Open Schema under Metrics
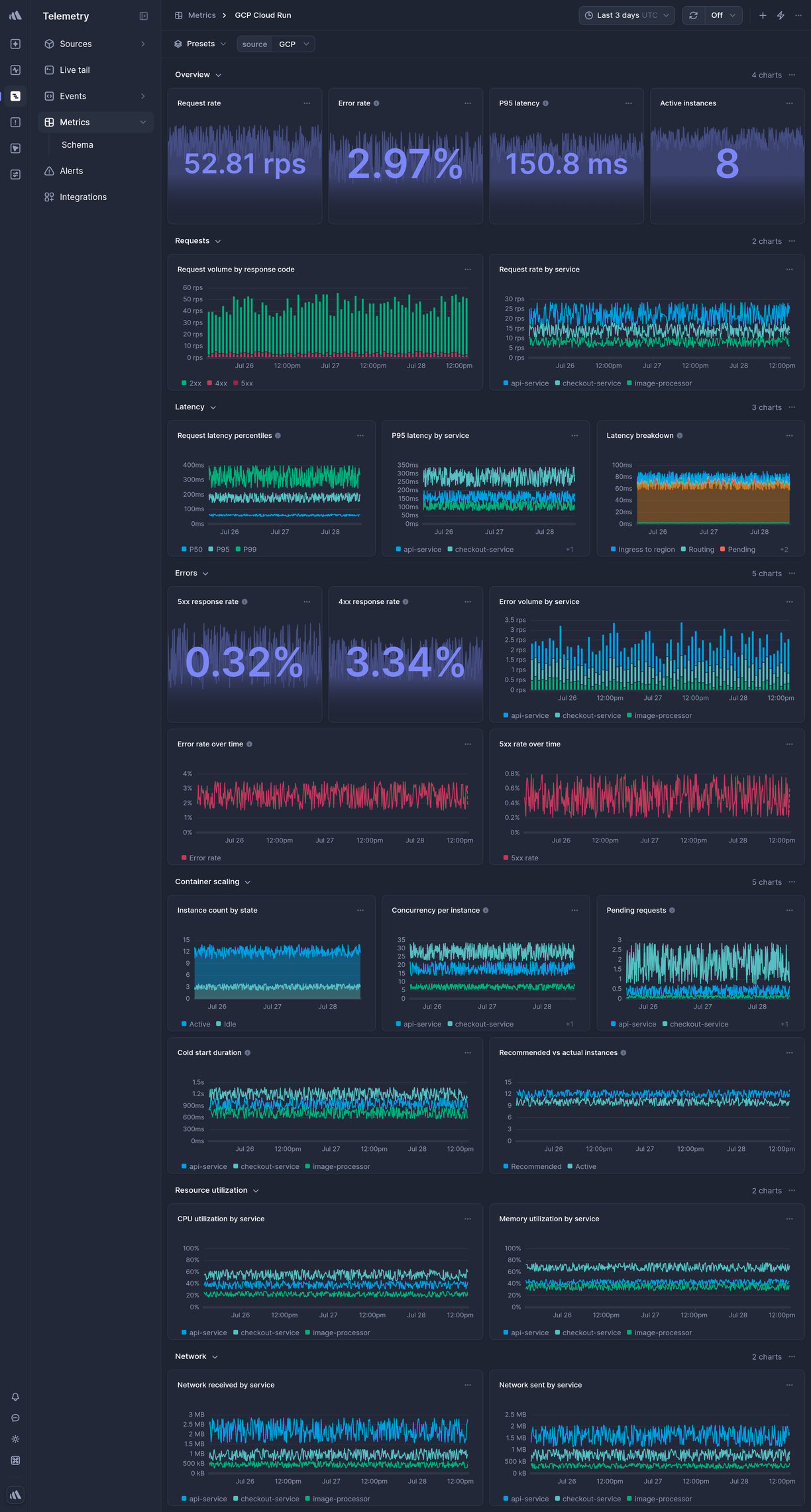Viewport: 811px width, 1512px height. tap(78, 145)
